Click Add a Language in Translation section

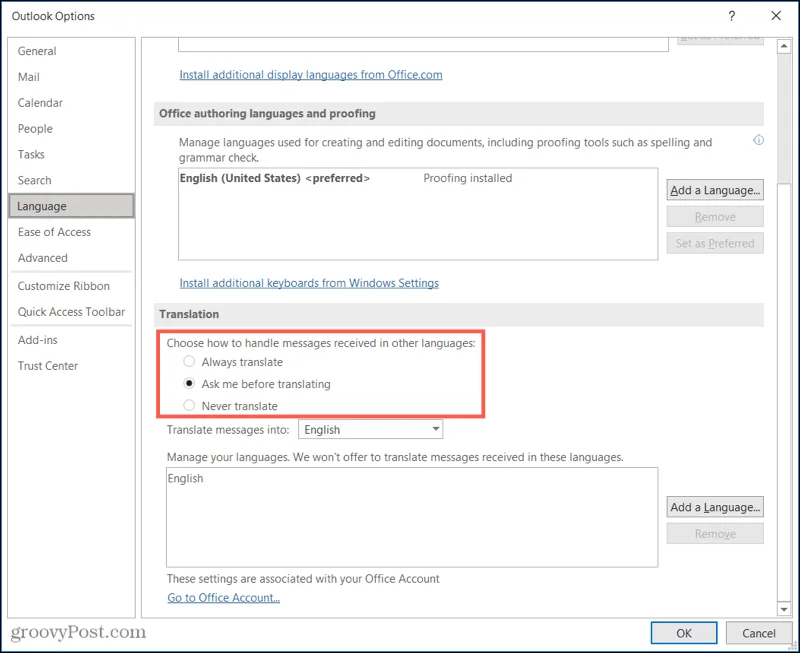tap(715, 507)
